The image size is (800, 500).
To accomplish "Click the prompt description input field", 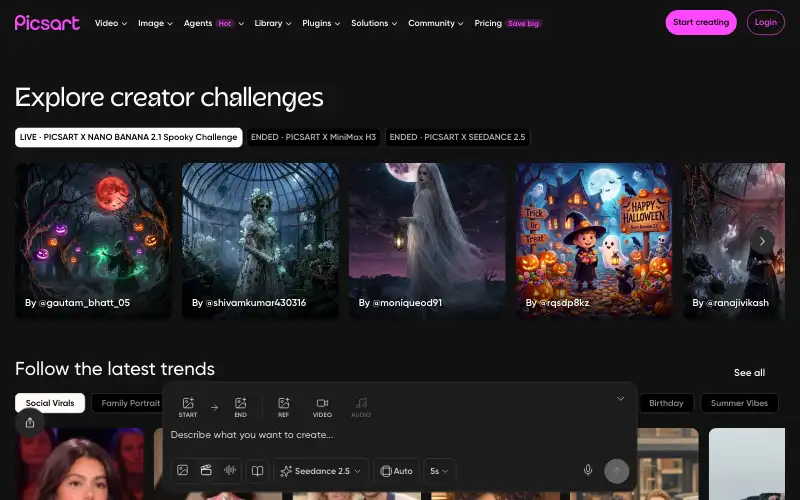I will coord(398,435).
